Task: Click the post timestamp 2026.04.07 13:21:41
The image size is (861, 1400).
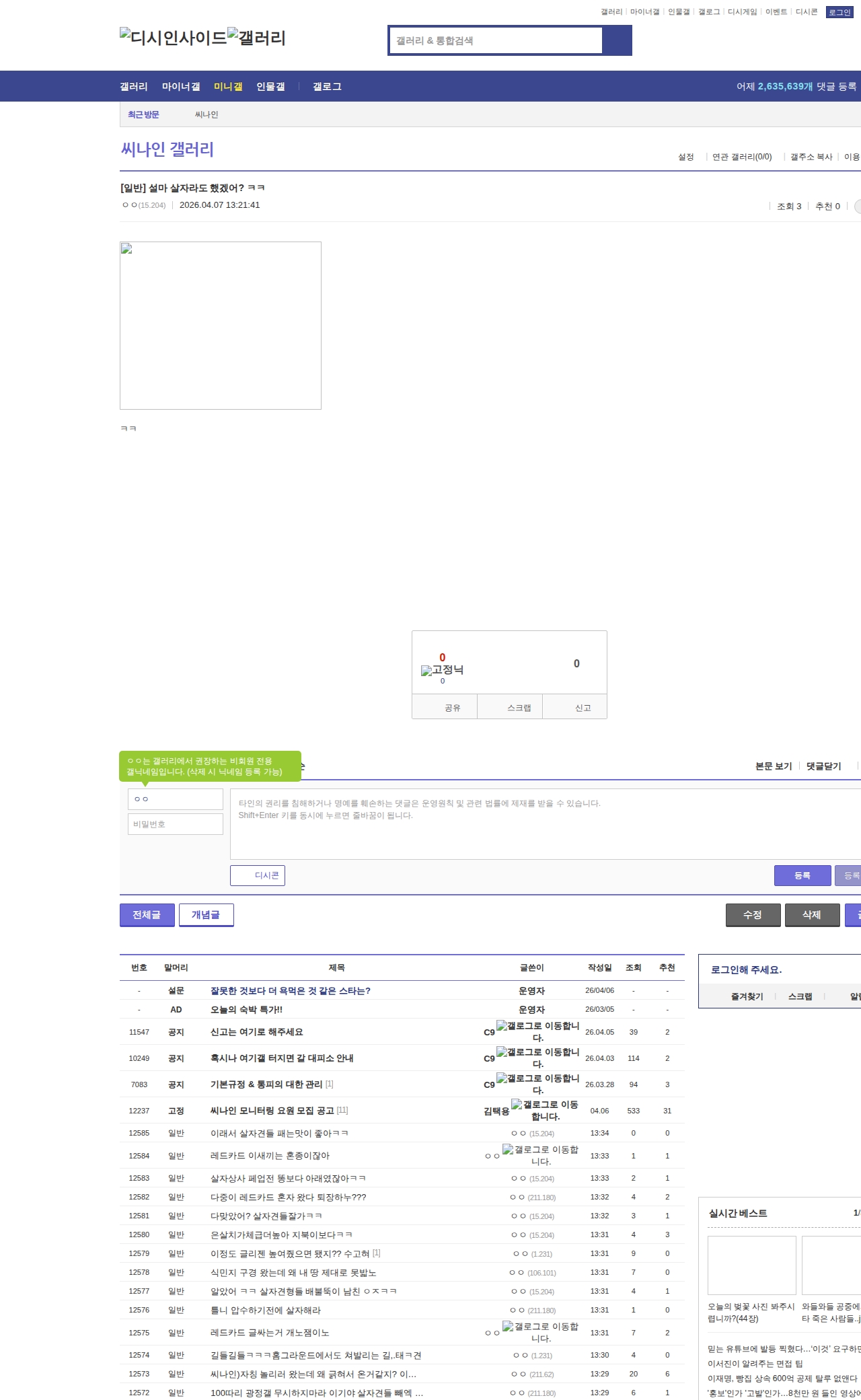Action: (219, 205)
